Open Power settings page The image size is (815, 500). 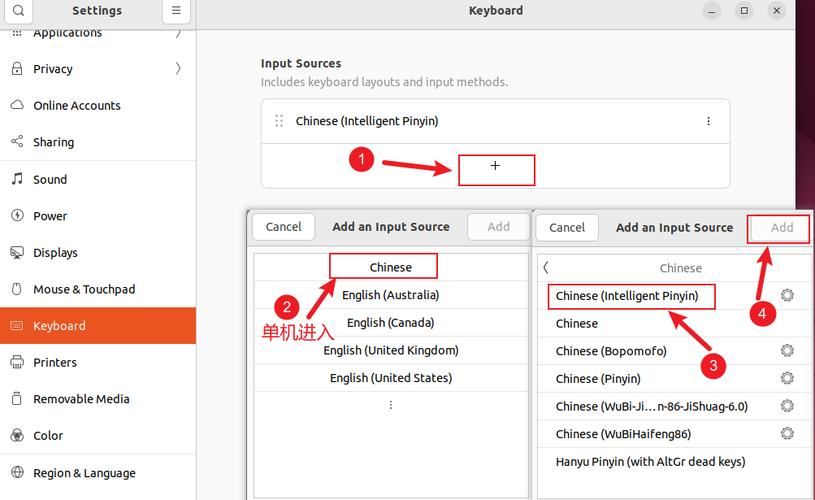click(98, 216)
